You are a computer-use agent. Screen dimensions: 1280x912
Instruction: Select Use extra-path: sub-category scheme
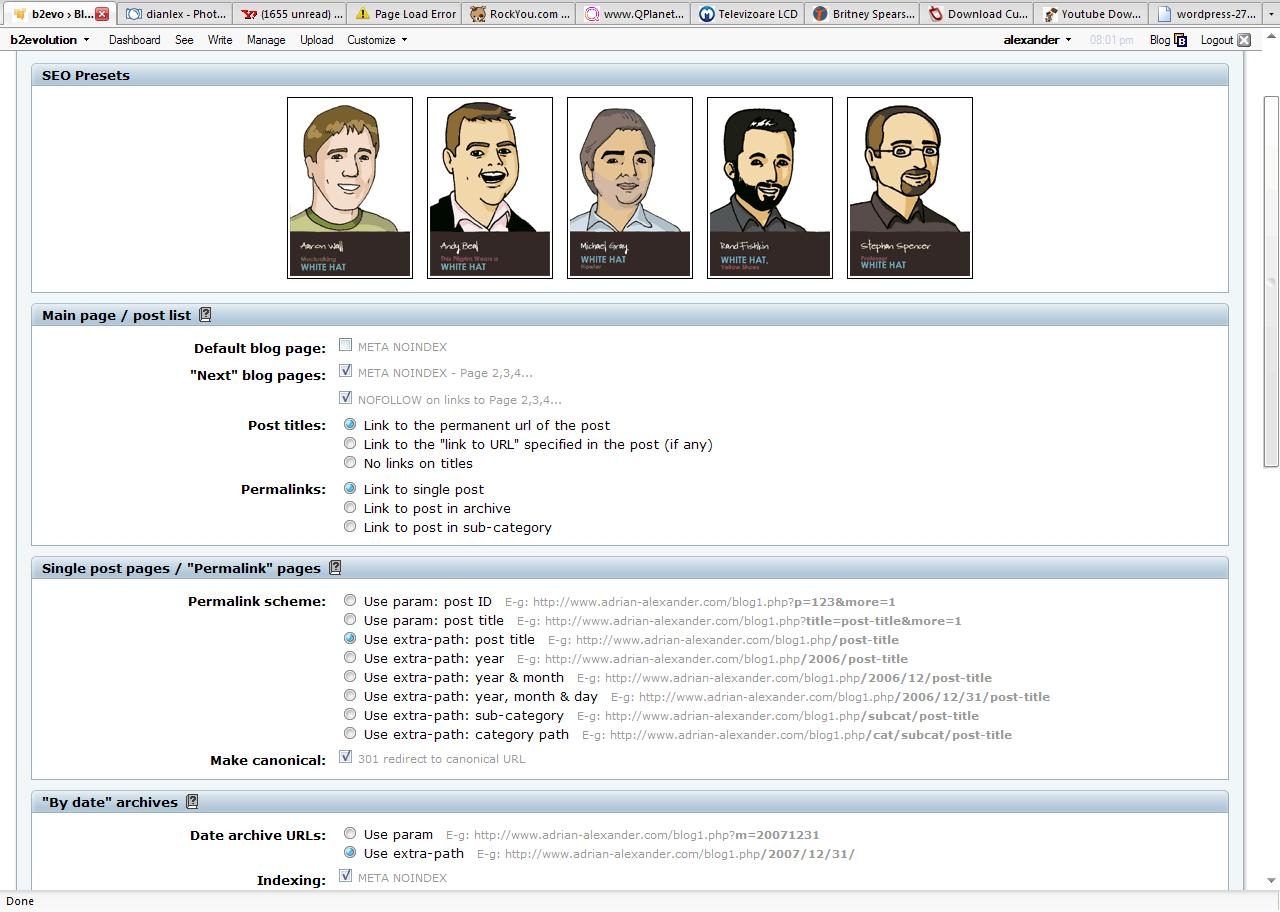(350, 714)
